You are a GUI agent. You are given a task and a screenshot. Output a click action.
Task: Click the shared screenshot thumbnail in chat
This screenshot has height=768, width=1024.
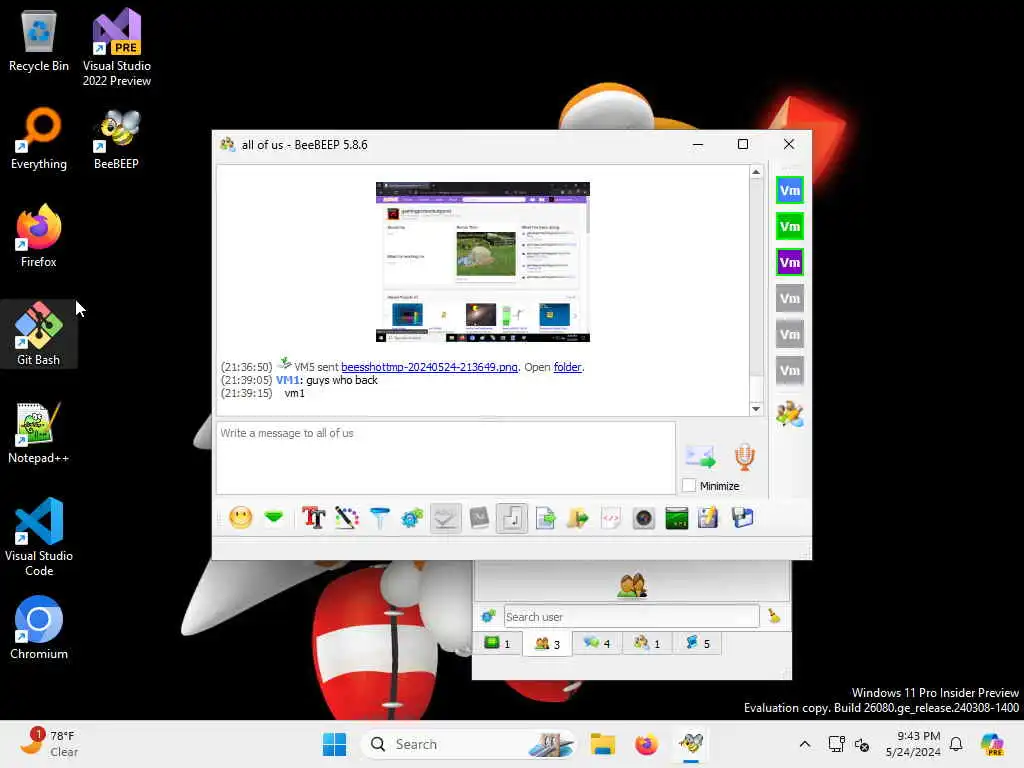tap(483, 262)
